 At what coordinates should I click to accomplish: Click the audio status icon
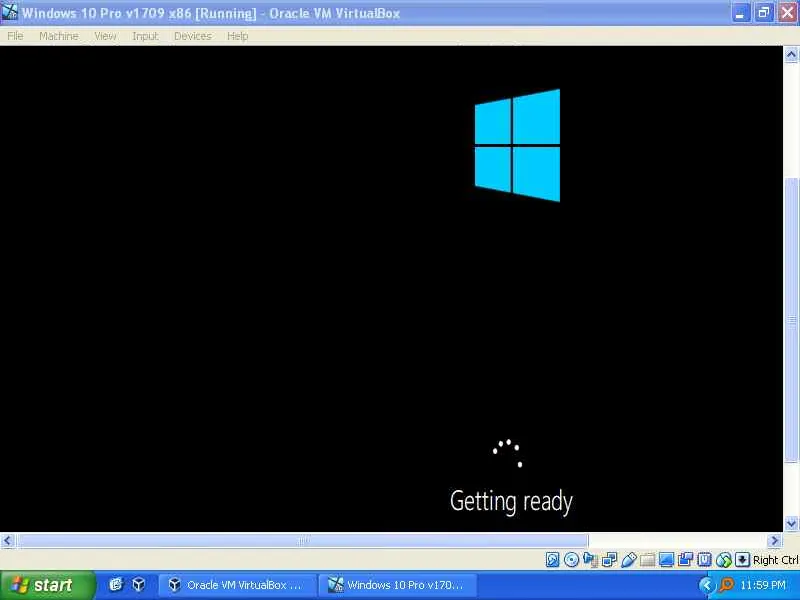point(590,560)
